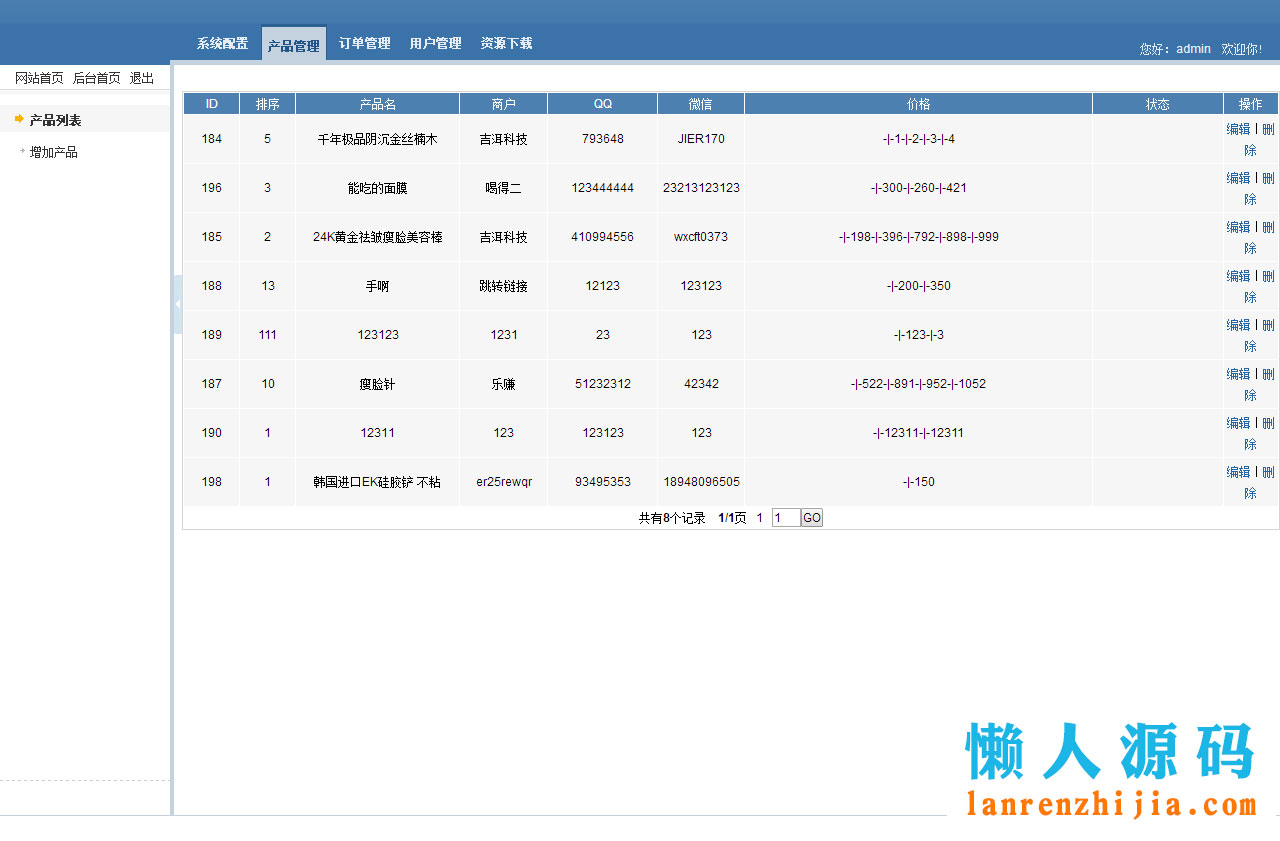Image resolution: width=1280 pixels, height=841 pixels.
Task: Open the 用户管理 section
Action: coord(435,43)
